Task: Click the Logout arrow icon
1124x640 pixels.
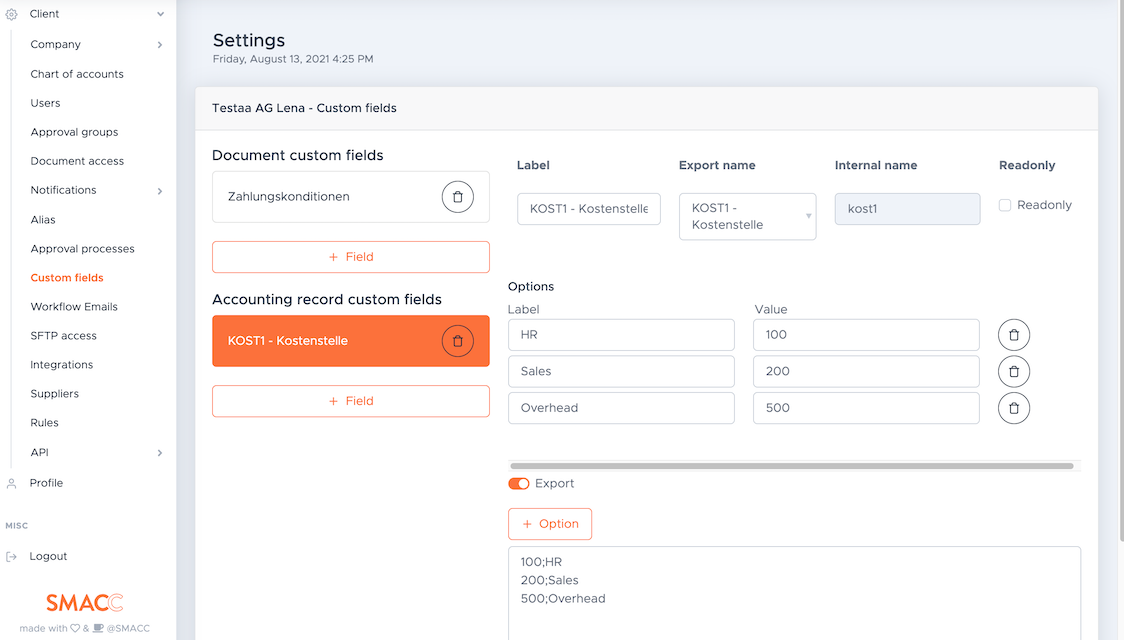Action: [x=11, y=557]
